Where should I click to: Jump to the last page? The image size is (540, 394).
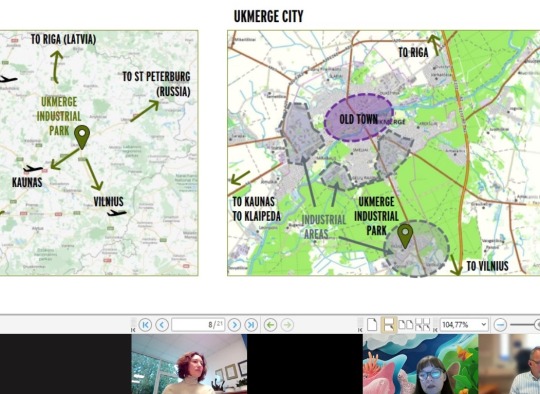251,325
